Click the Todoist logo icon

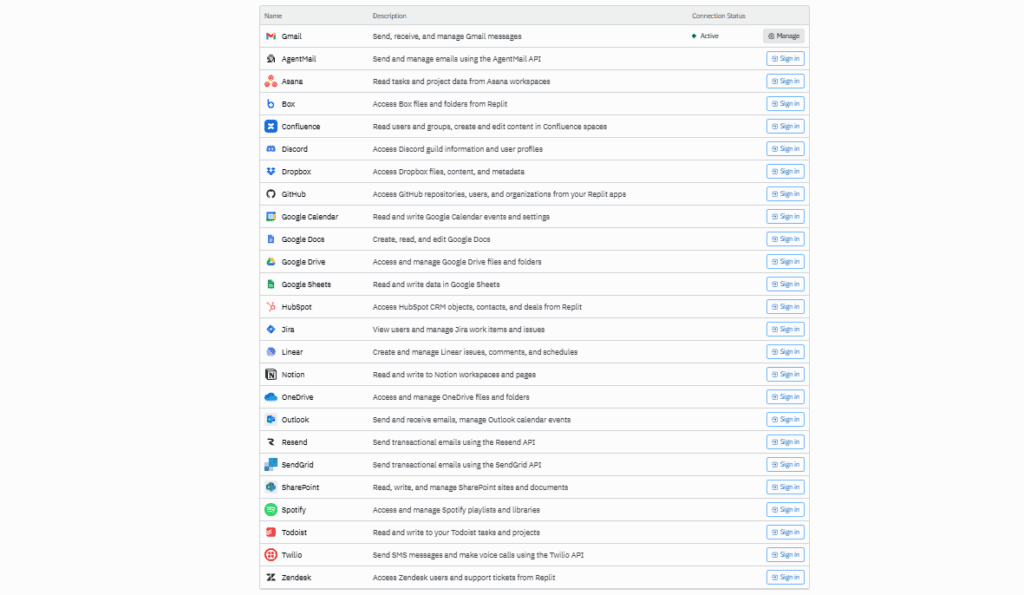coord(270,532)
